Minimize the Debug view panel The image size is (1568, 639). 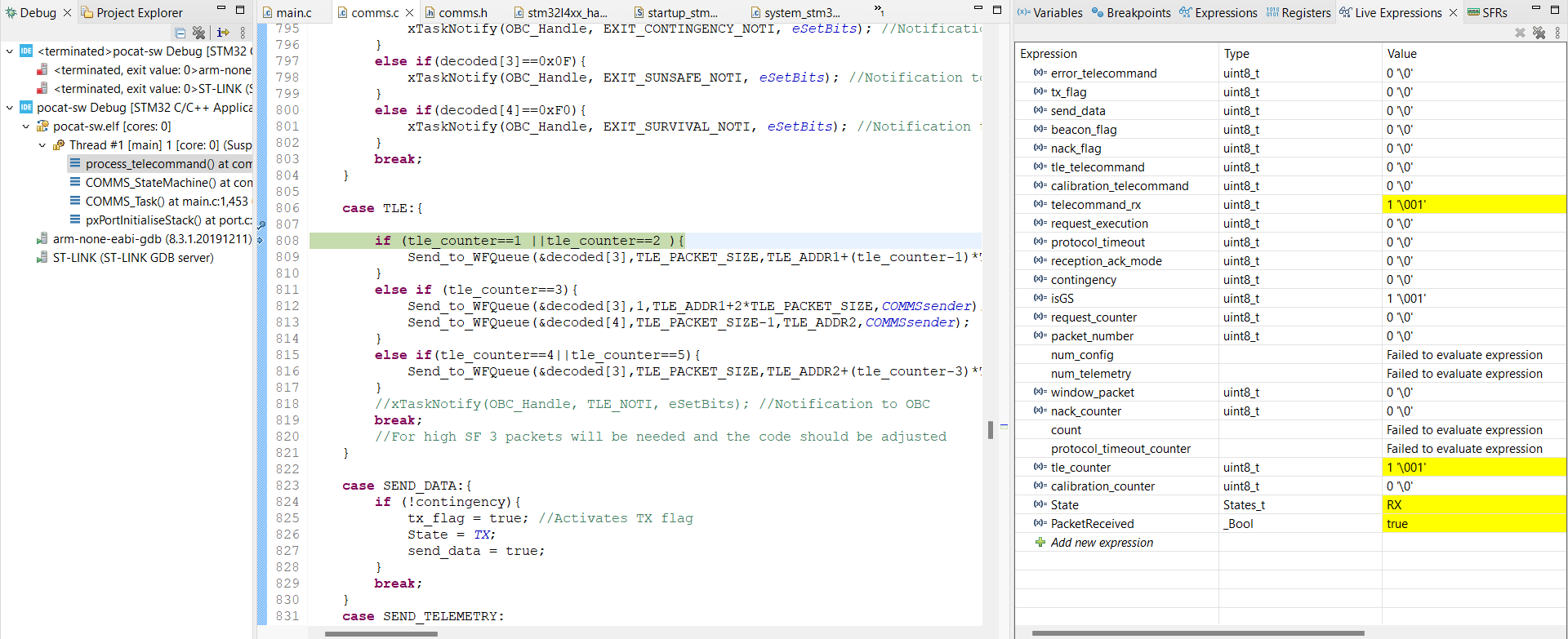pos(220,9)
